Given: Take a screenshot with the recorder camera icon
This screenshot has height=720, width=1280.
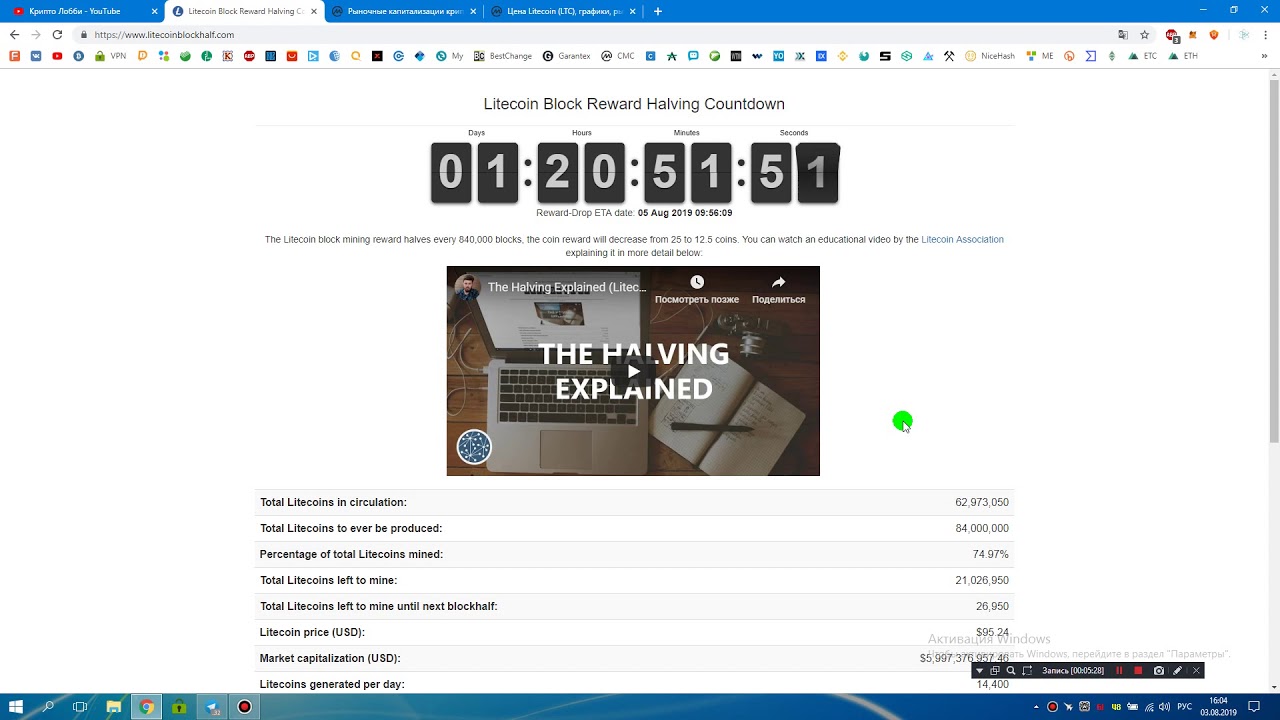Looking at the screenshot, I should click(x=1159, y=670).
